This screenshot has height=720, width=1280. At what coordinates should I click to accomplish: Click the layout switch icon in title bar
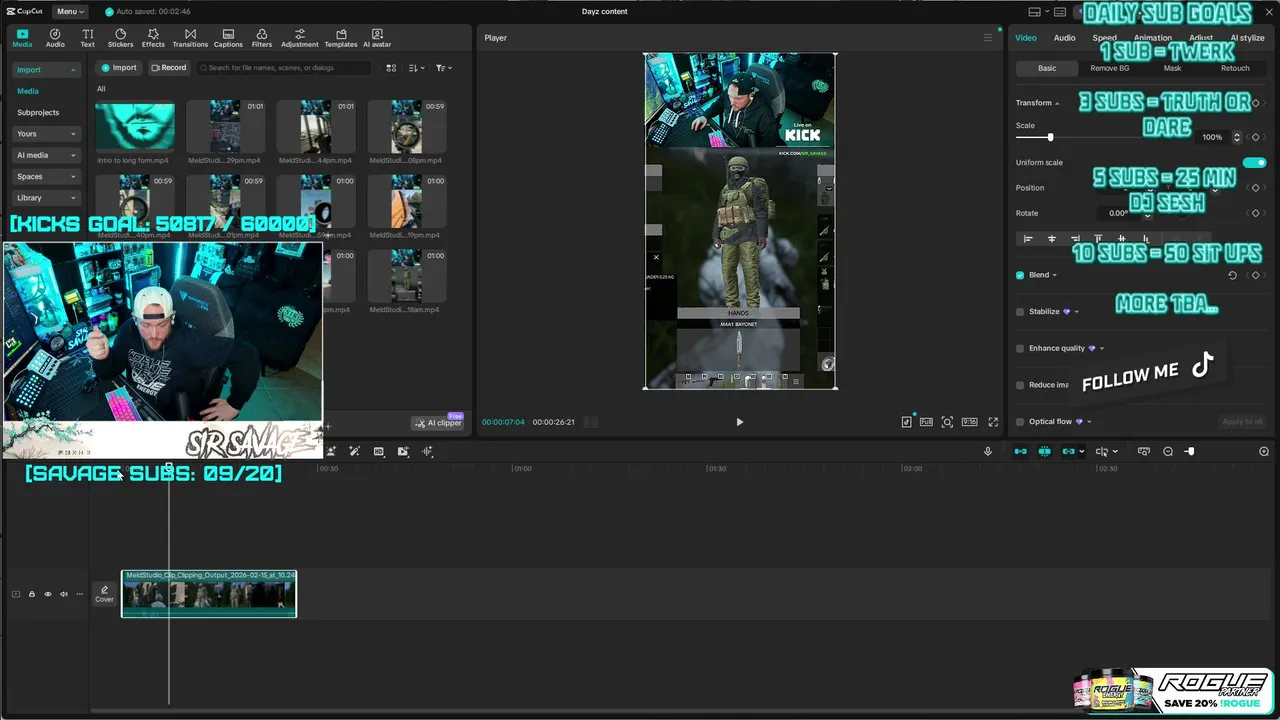click(1037, 12)
